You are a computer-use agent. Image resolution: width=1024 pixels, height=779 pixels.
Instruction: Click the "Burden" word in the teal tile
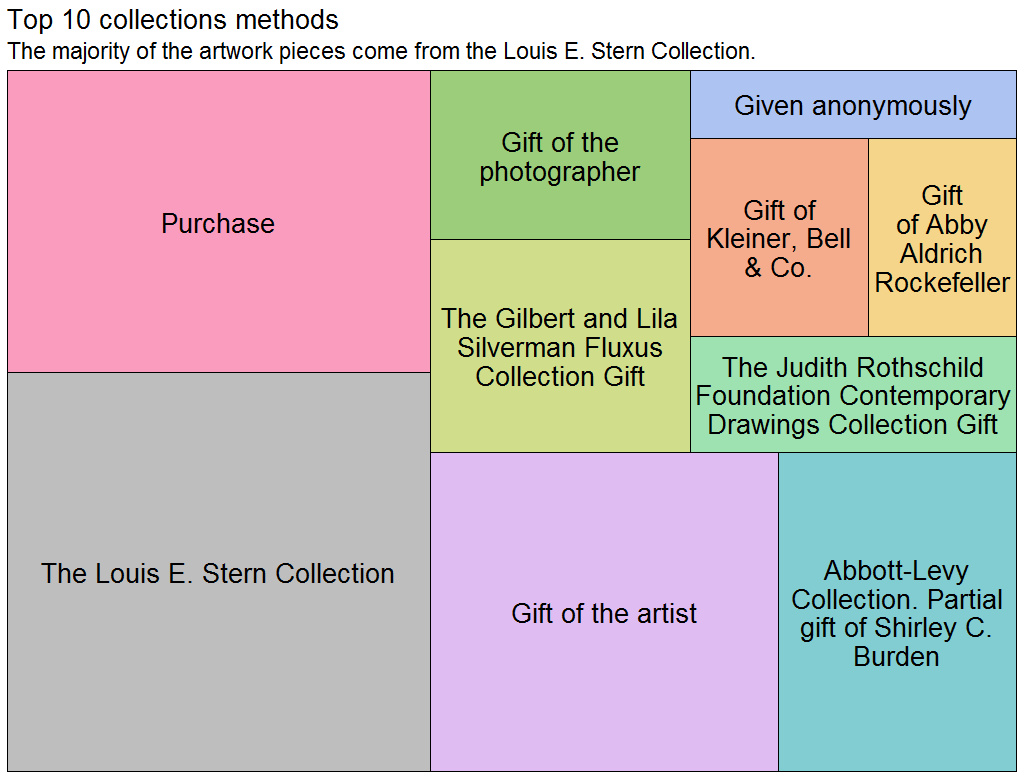pyautogui.click(x=897, y=657)
